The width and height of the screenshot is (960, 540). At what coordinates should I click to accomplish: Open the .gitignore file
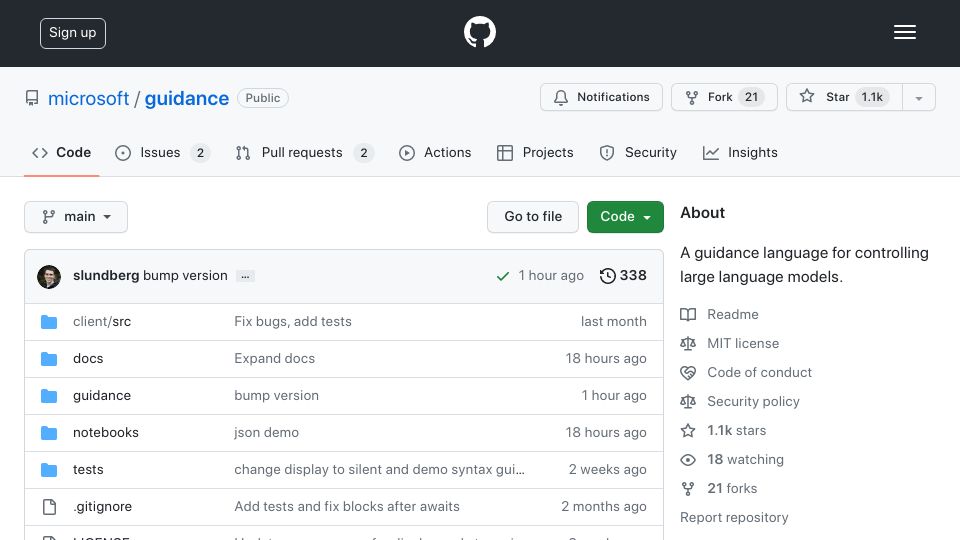pos(102,507)
